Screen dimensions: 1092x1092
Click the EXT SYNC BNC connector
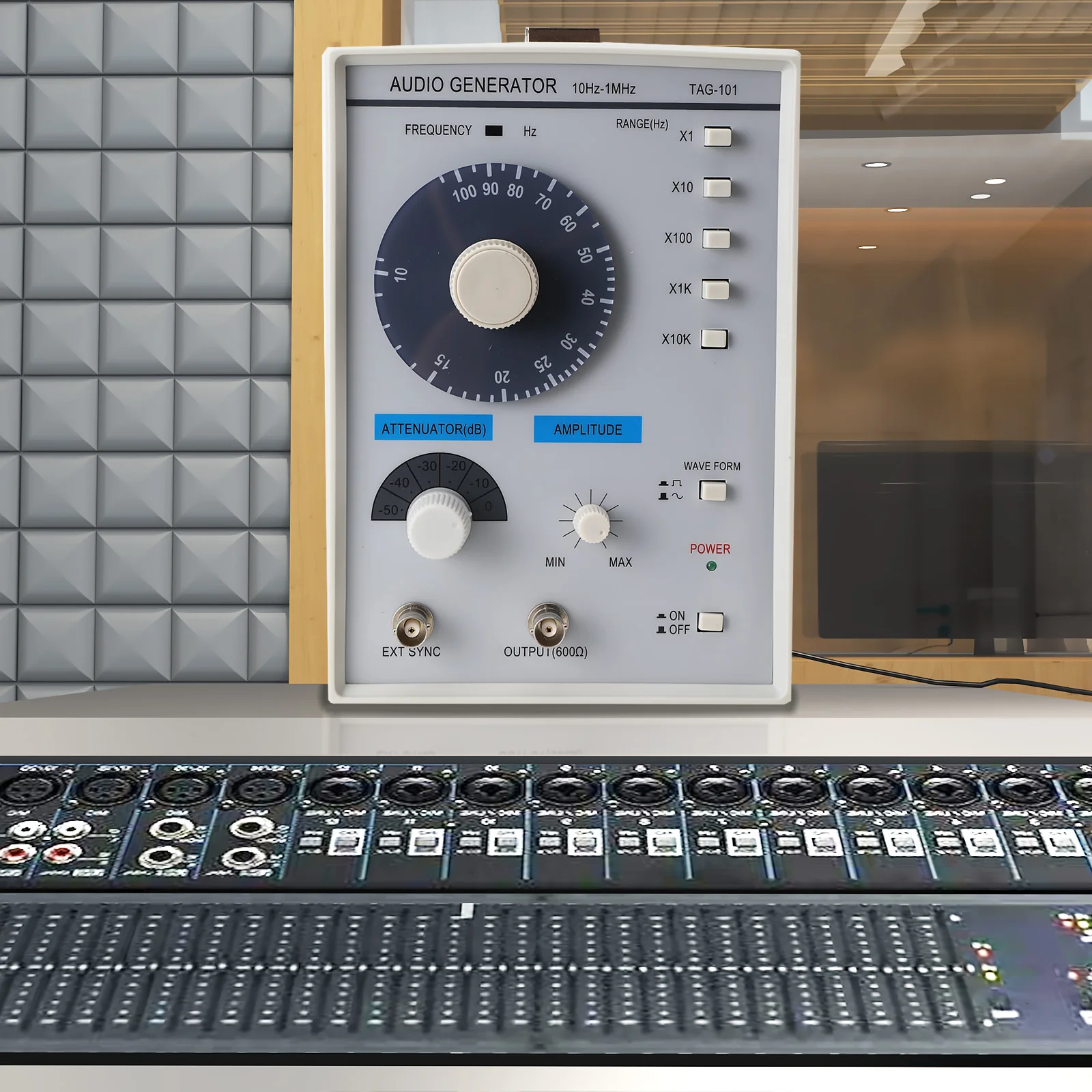412,623
